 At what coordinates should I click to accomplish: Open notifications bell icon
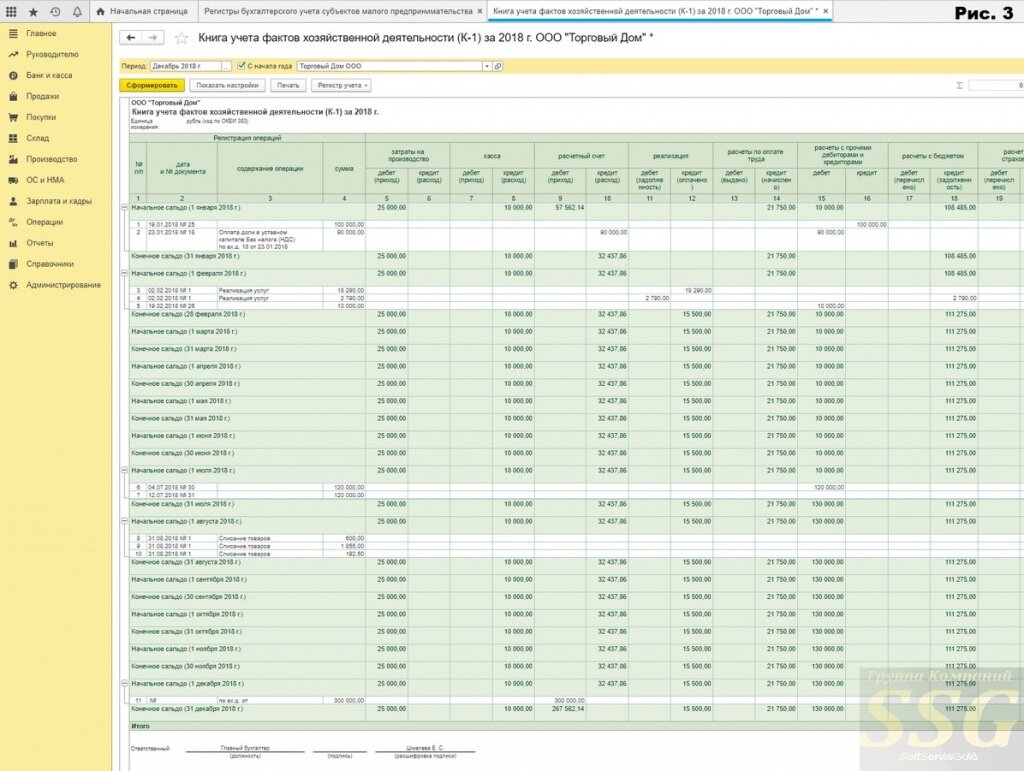coord(77,12)
